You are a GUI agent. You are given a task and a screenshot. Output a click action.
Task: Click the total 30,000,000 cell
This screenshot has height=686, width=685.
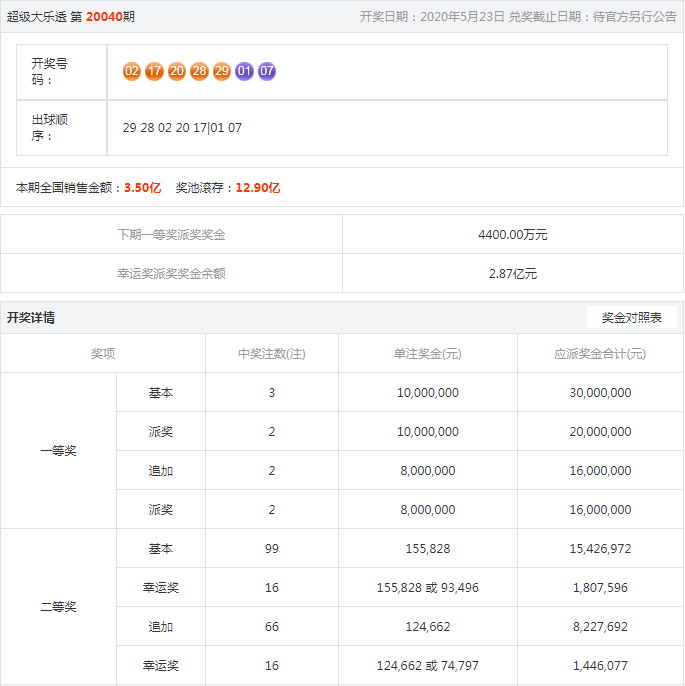pyautogui.click(x=600, y=392)
